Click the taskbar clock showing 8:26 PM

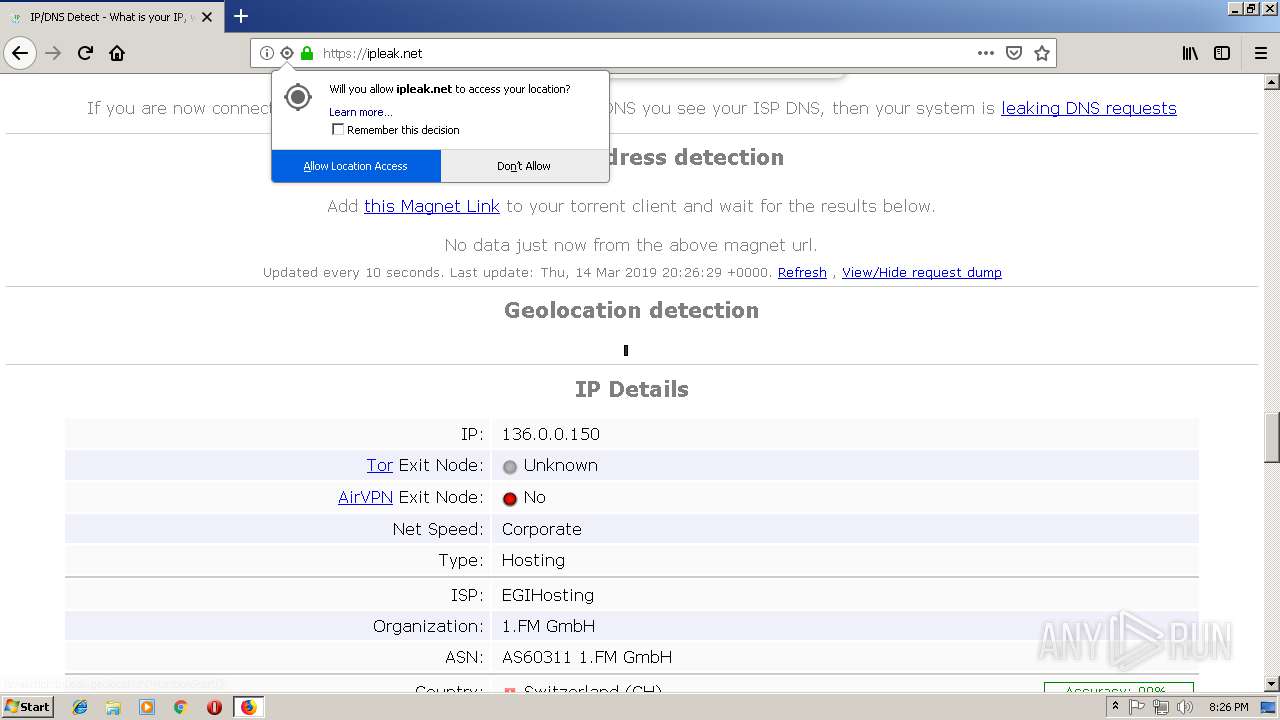pyautogui.click(x=1228, y=707)
